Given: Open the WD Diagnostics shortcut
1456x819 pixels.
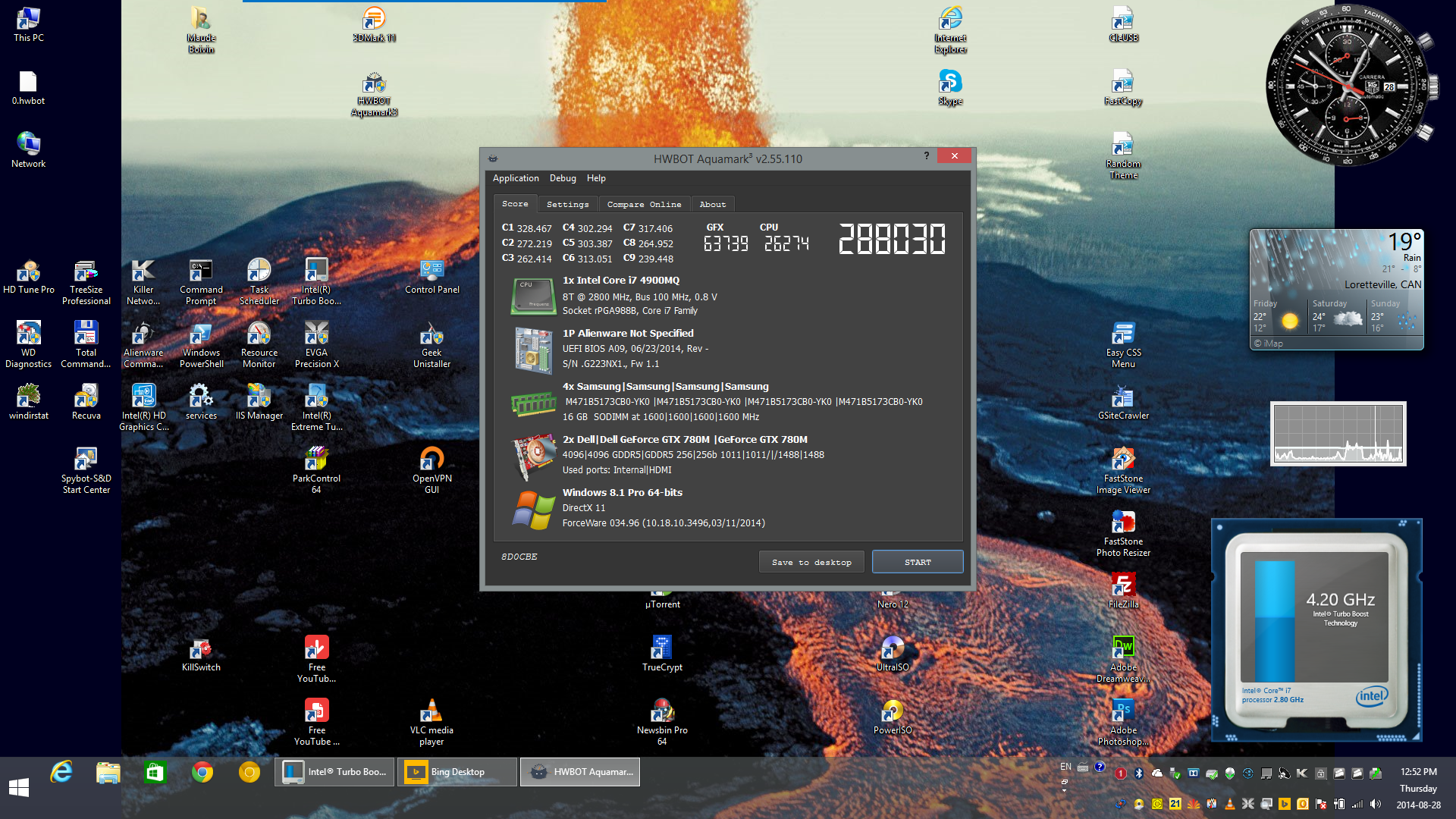Looking at the screenshot, I should [x=29, y=345].
